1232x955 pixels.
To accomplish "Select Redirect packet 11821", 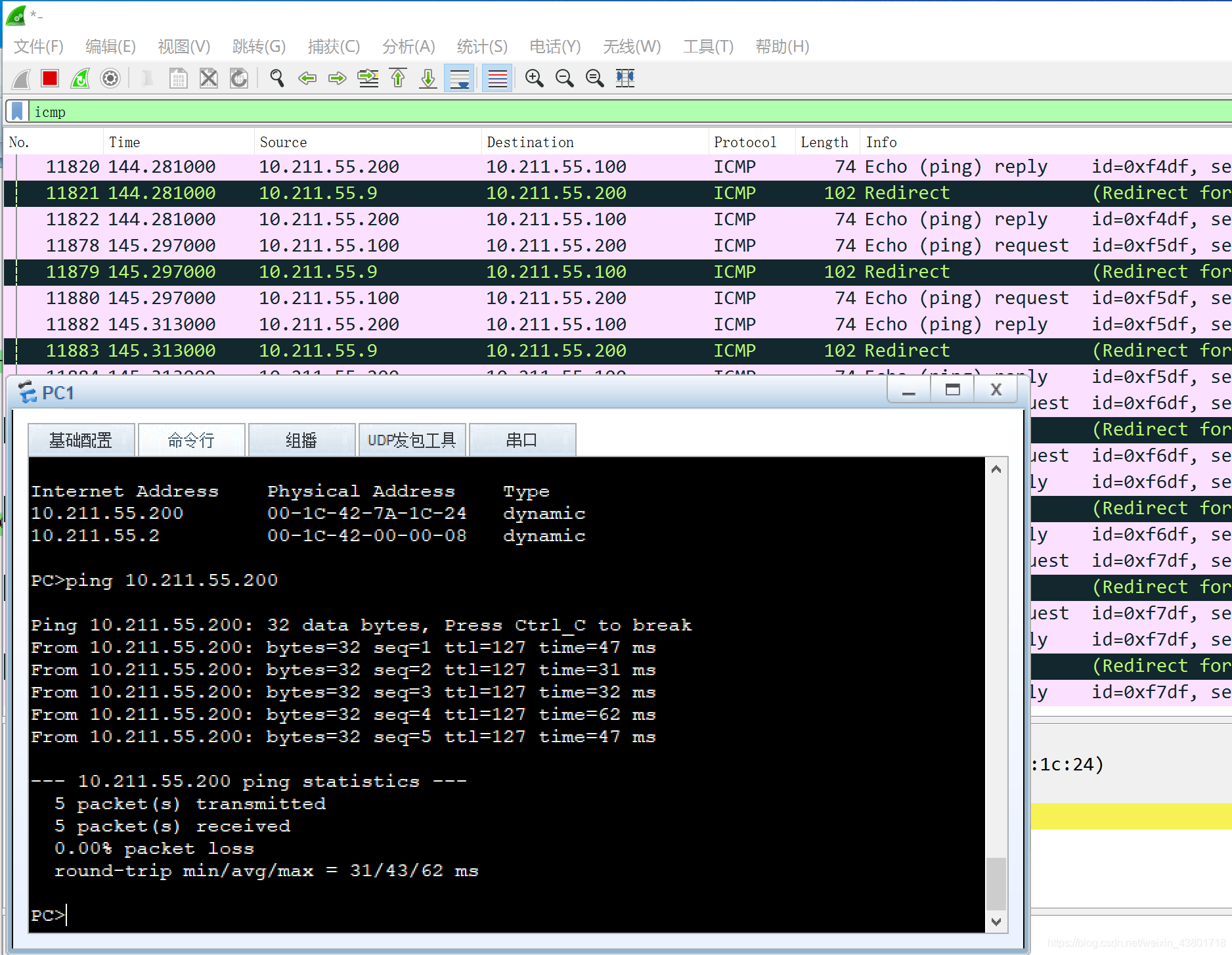I will (617, 193).
